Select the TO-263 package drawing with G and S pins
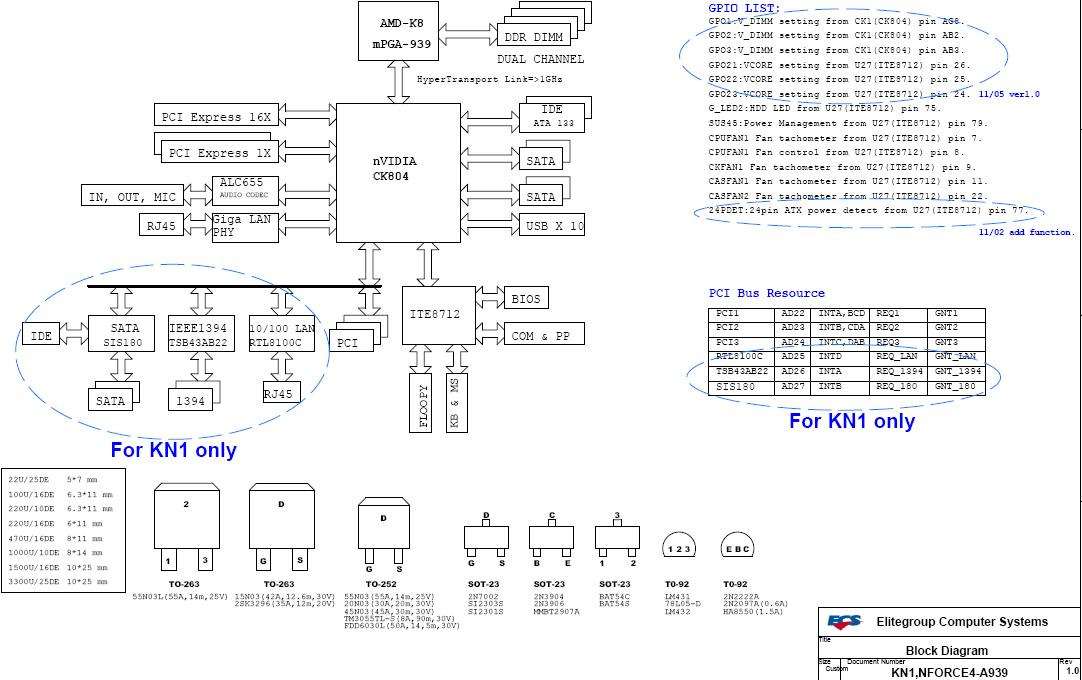The height and width of the screenshot is (680, 1082). click(x=282, y=527)
